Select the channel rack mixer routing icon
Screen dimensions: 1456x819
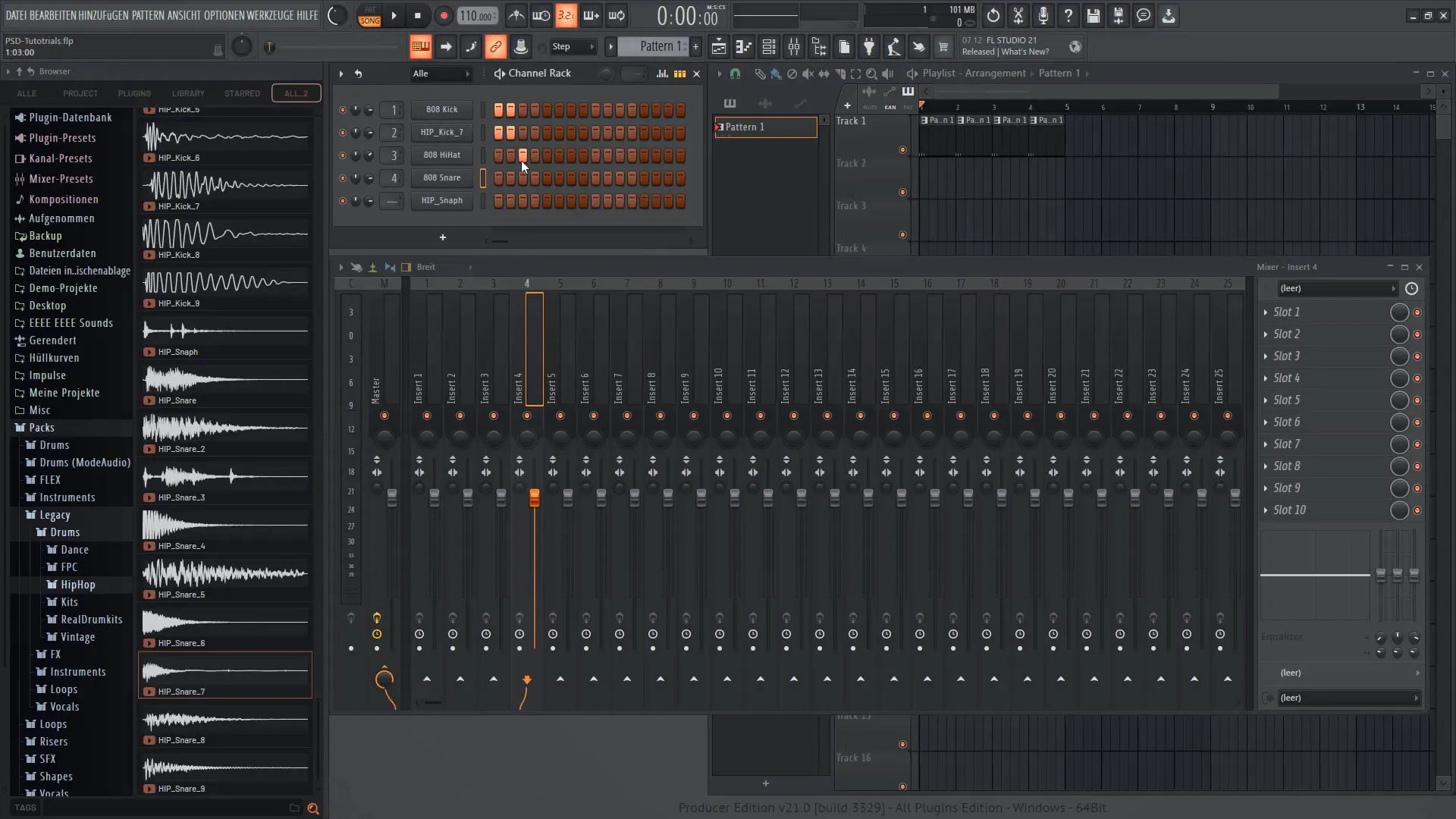click(680, 73)
